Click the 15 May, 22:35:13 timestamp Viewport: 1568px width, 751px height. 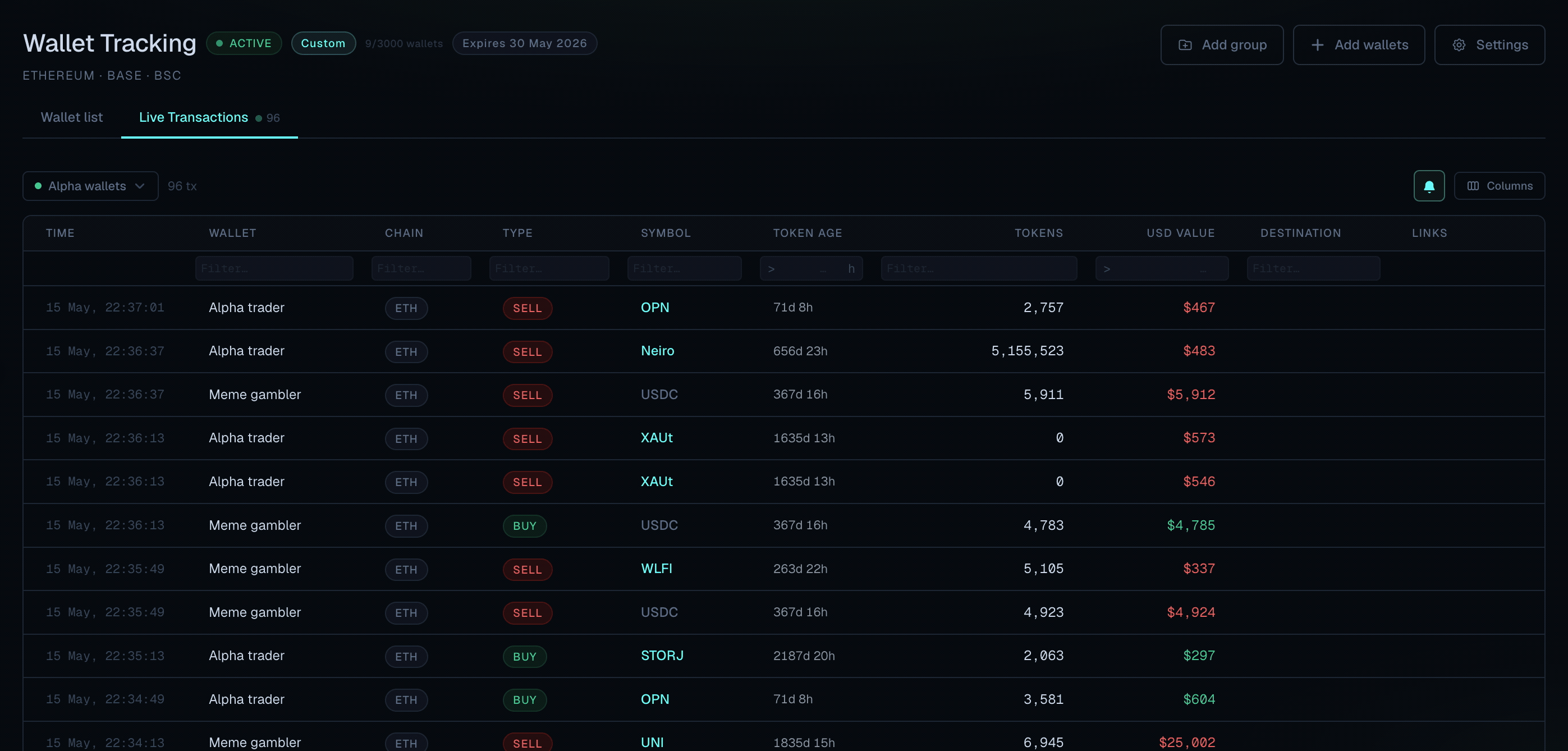point(105,656)
